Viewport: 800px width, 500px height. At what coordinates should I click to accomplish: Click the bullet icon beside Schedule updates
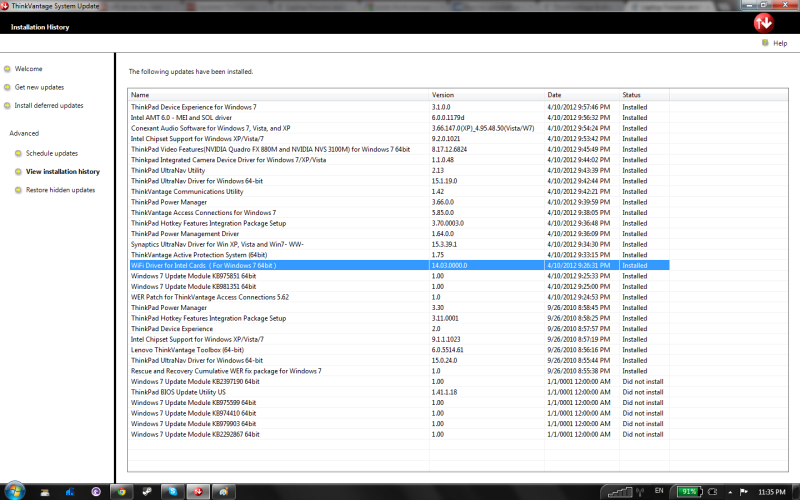coord(18,153)
